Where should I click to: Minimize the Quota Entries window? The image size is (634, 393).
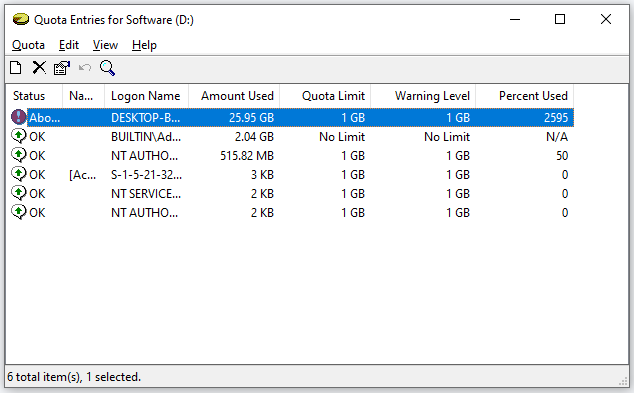pyautogui.click(x=515, y=19)
